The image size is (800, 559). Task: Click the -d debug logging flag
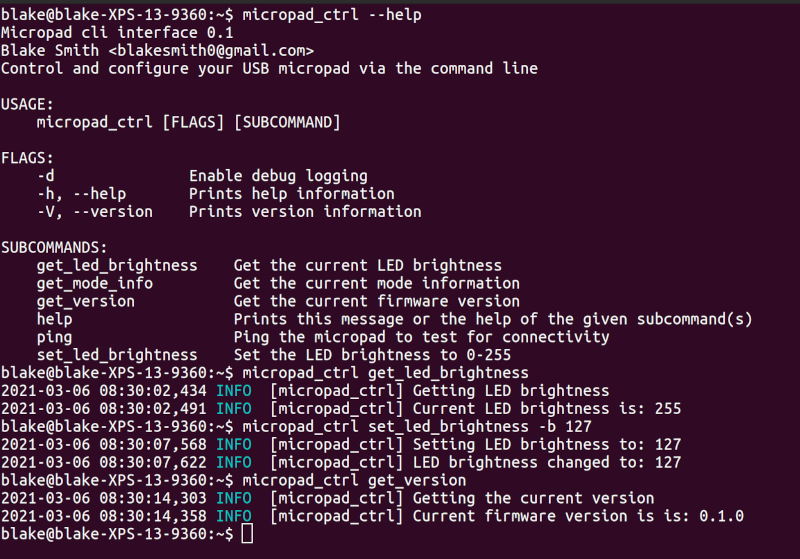point(46,176)
